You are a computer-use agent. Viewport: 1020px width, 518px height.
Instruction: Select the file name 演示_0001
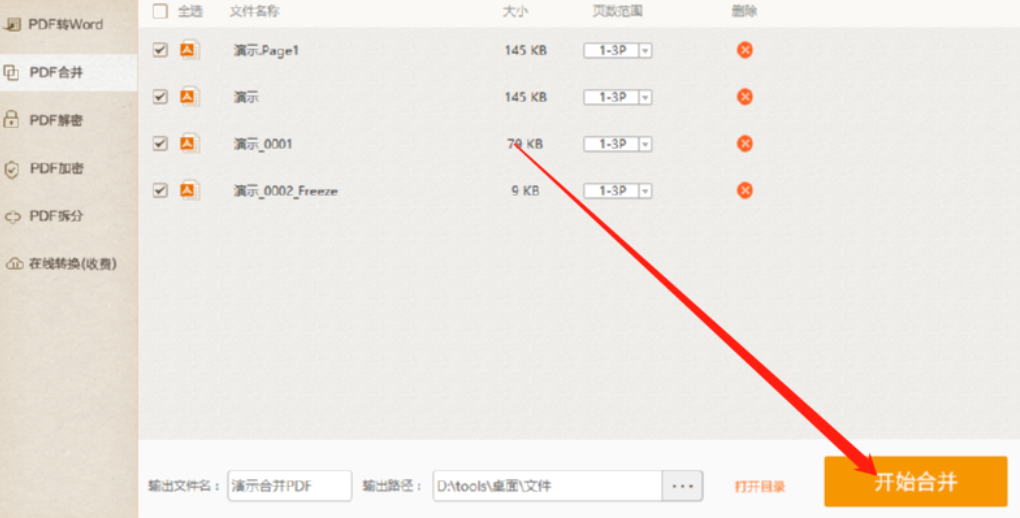pyautogui.click(x=263, y=144)
